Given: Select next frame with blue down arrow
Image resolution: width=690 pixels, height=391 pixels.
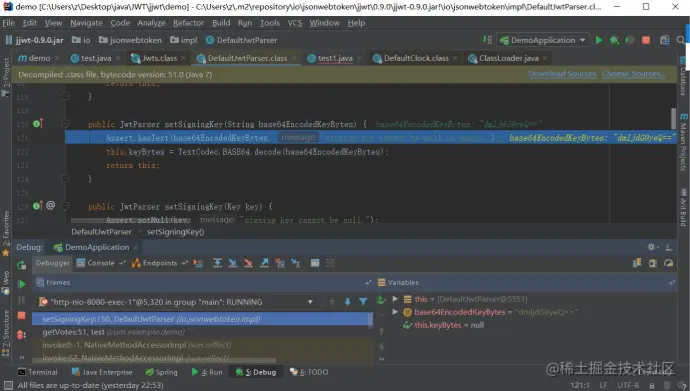Looking at the screenshot, I should (x=347, y=302).
